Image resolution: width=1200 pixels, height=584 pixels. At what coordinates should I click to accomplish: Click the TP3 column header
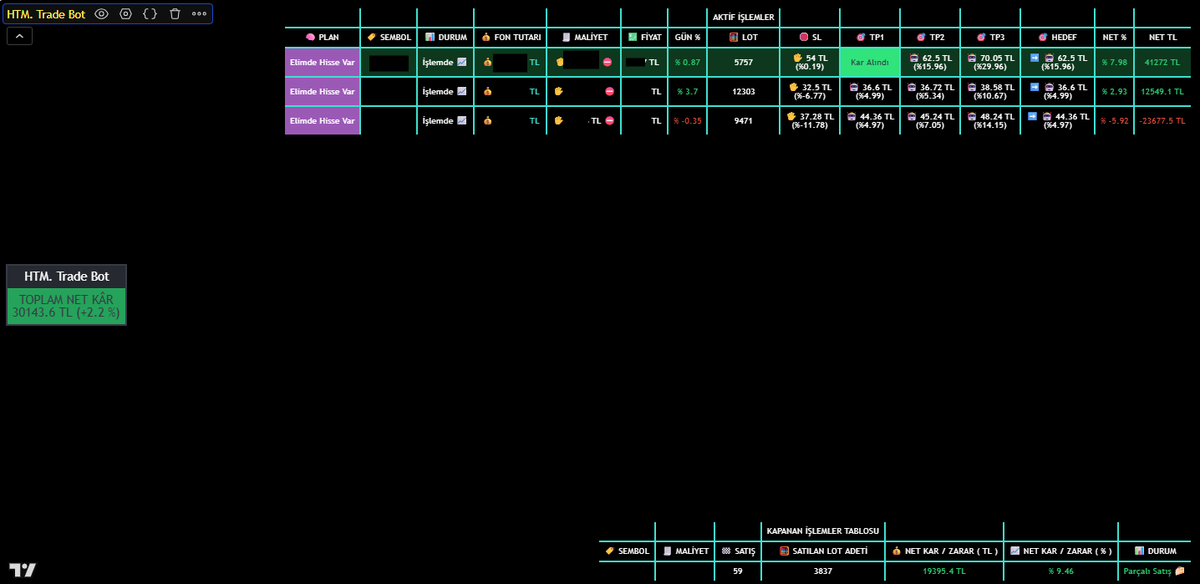click(990, 37)
